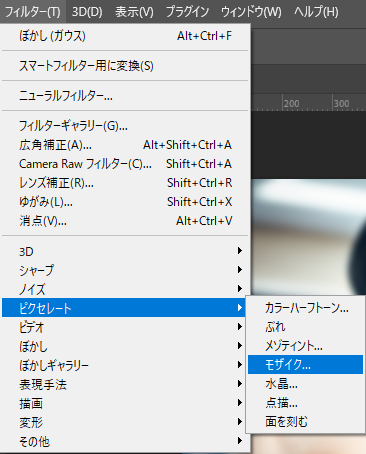
Task: Expand the ノイズ submenu
Action: click(x=125, y=289)
